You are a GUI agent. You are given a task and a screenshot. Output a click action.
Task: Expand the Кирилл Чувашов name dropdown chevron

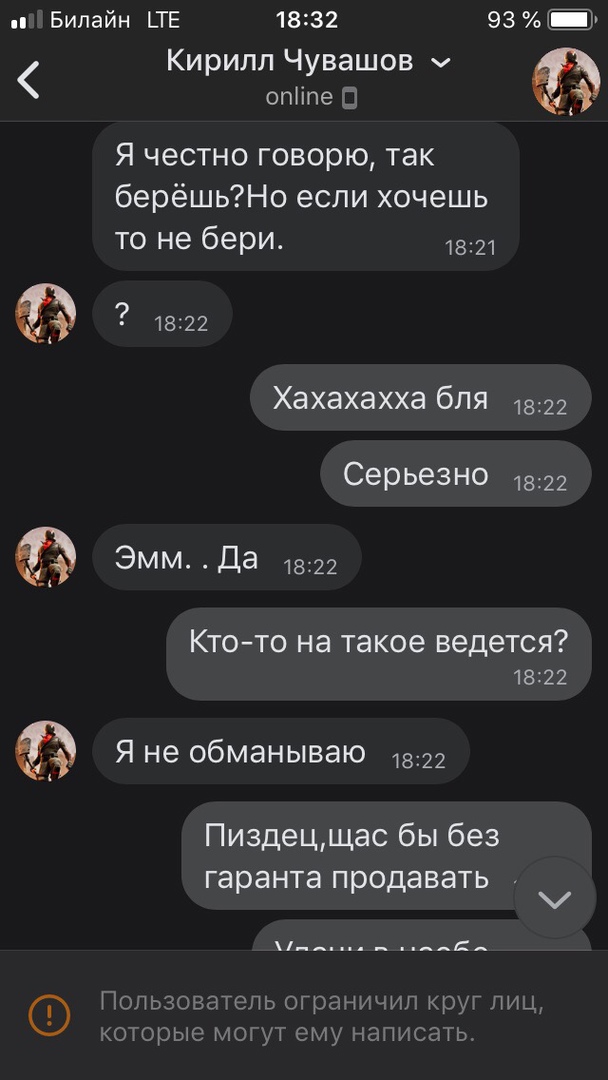tap(441, 63)
